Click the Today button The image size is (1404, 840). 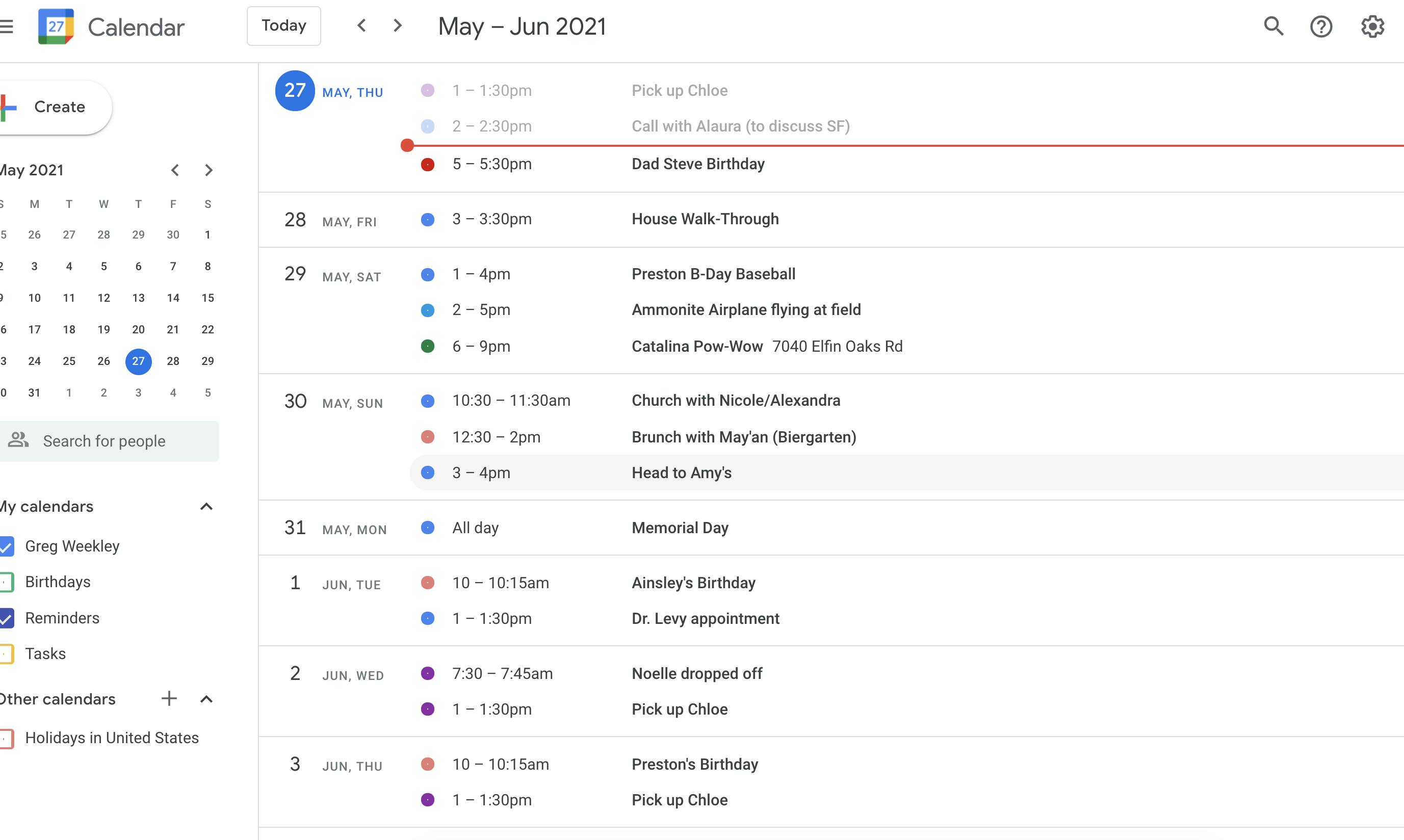coord(283,26)
